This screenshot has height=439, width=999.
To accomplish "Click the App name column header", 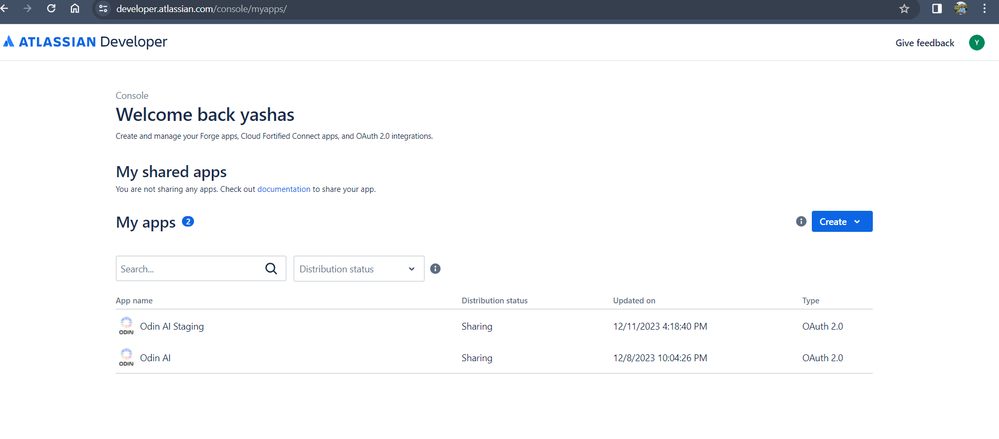I will [134, 300].
